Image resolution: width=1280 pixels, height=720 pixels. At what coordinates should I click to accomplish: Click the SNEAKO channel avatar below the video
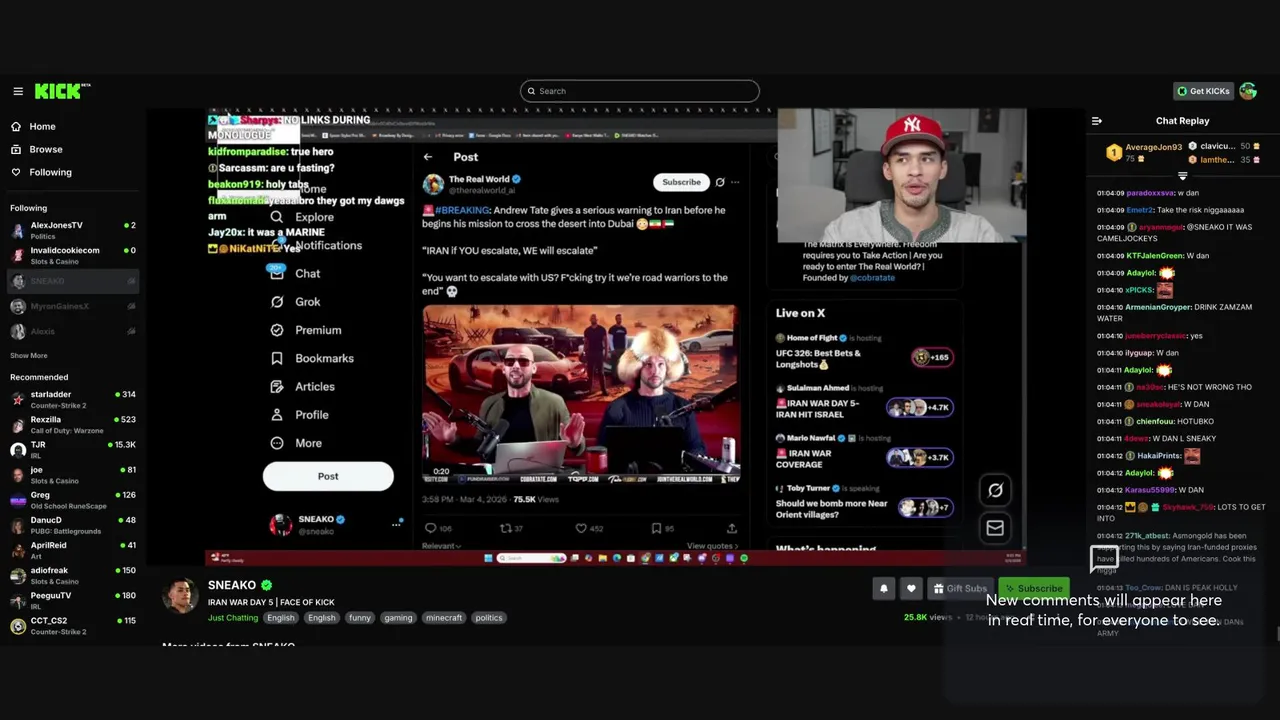point(181,596)
